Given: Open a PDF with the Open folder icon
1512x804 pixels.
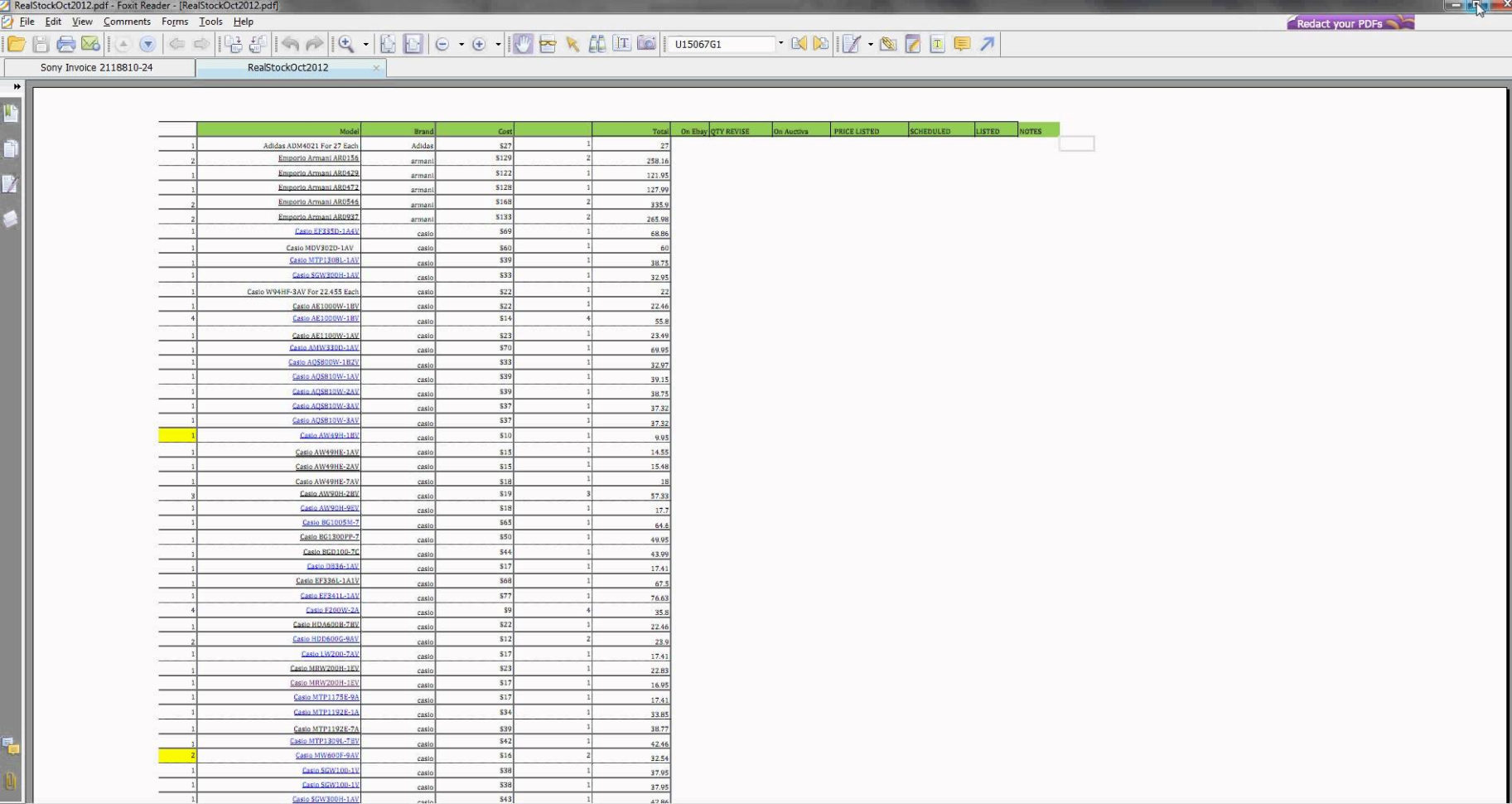Looking at the screenshot, I should [17, 44].
